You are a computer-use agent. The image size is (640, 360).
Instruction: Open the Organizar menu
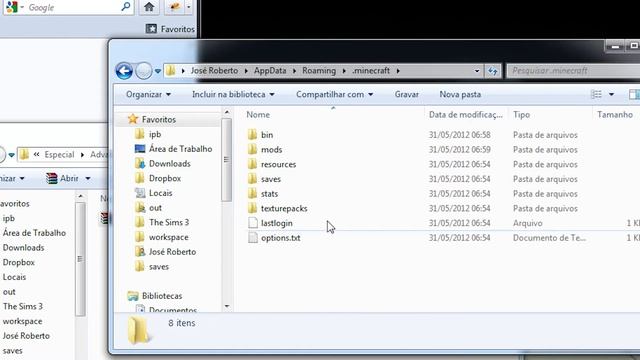[x=148, y=94]
